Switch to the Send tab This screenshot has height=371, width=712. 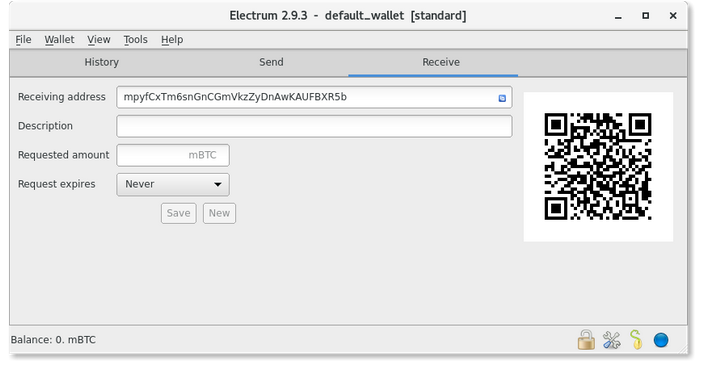pos(271,62)
